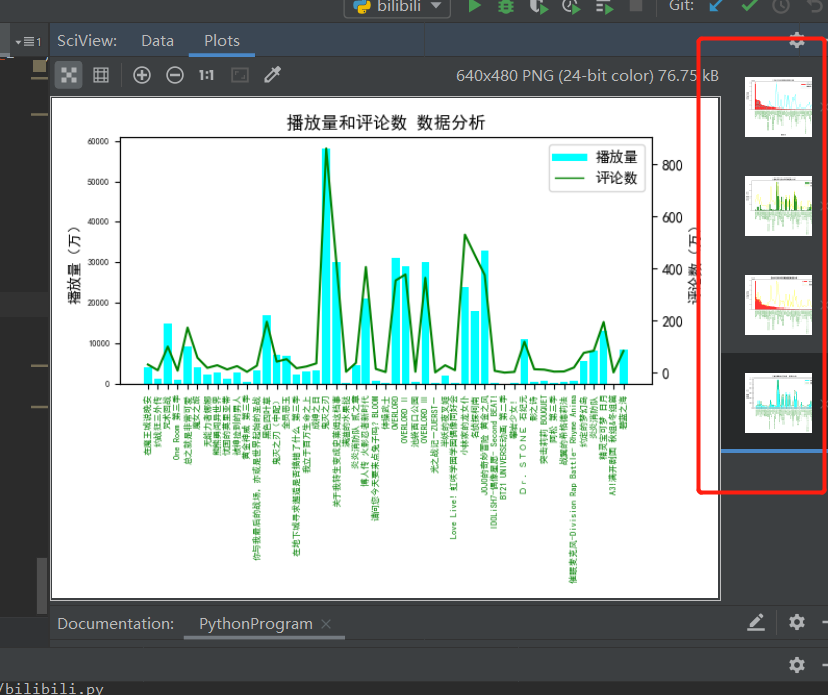The width and height of the screenshot is (828, 695).
Task: Zoom in on the plot image
Action: 142,75
